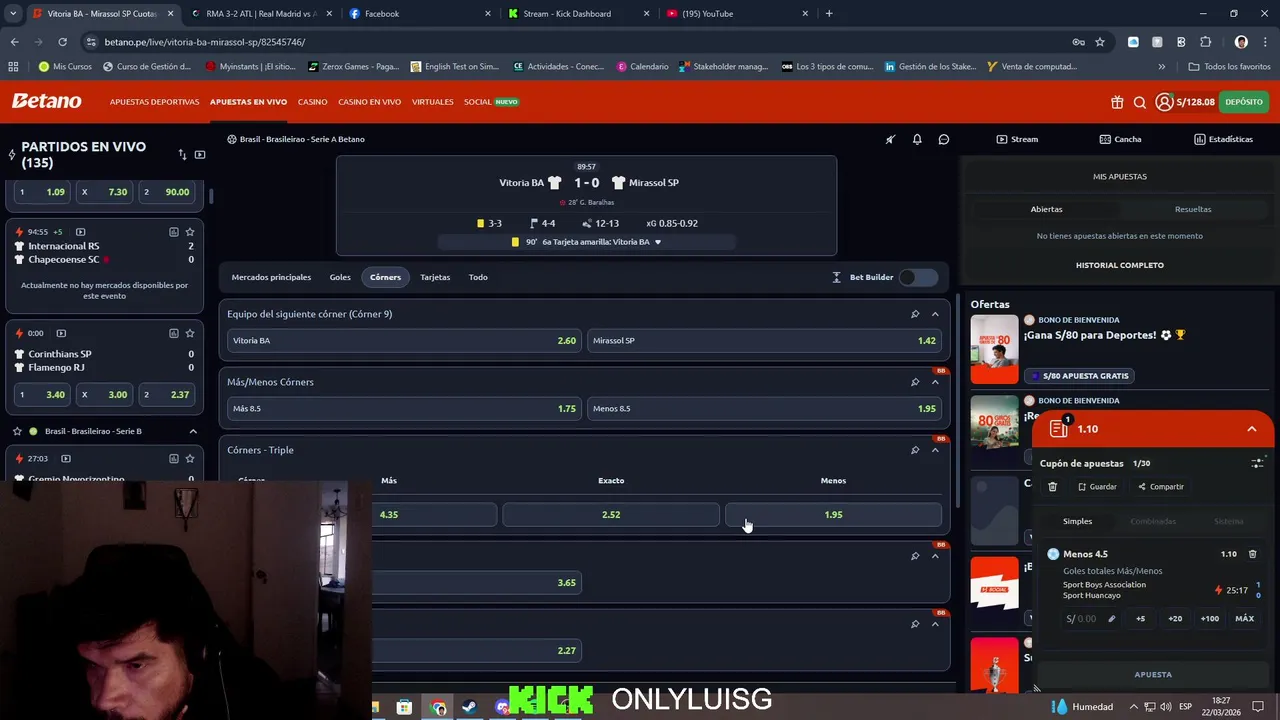Collapse the bet slip panel chevron
This screenshot has height=720, width=1280.
coord(1251,429)
